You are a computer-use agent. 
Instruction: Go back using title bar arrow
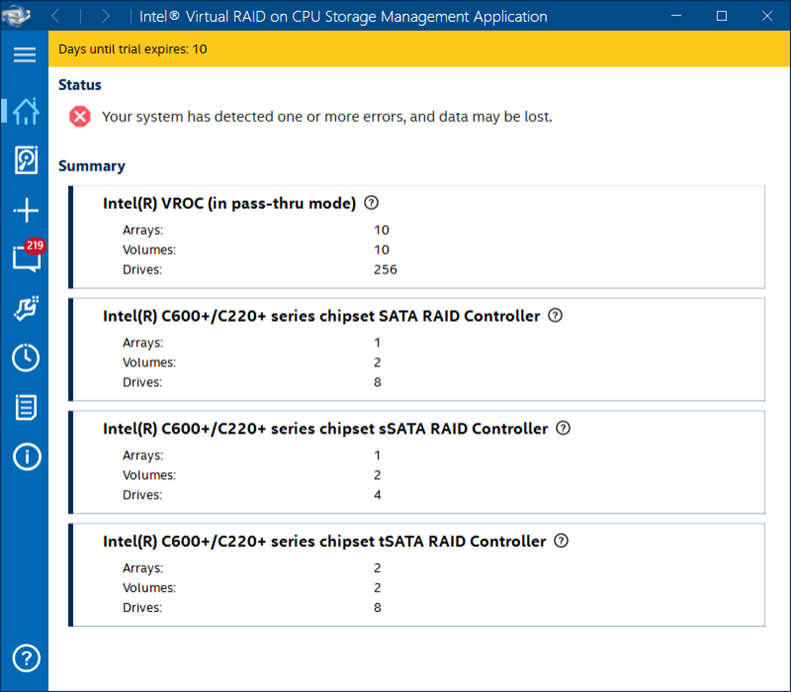click(x=56, y=16)
